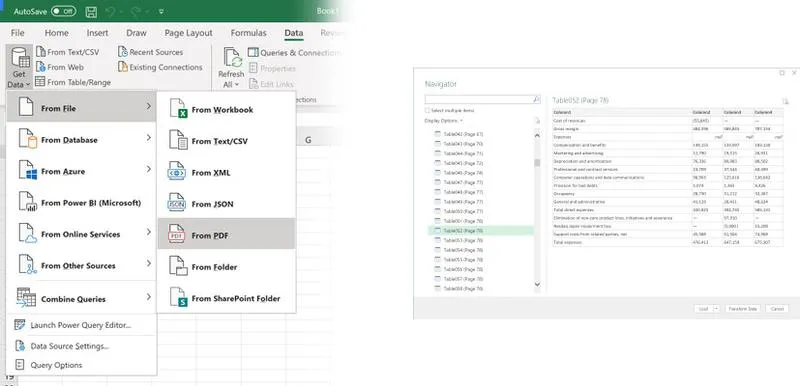Choose From Folder in submenu

(226, 267)
